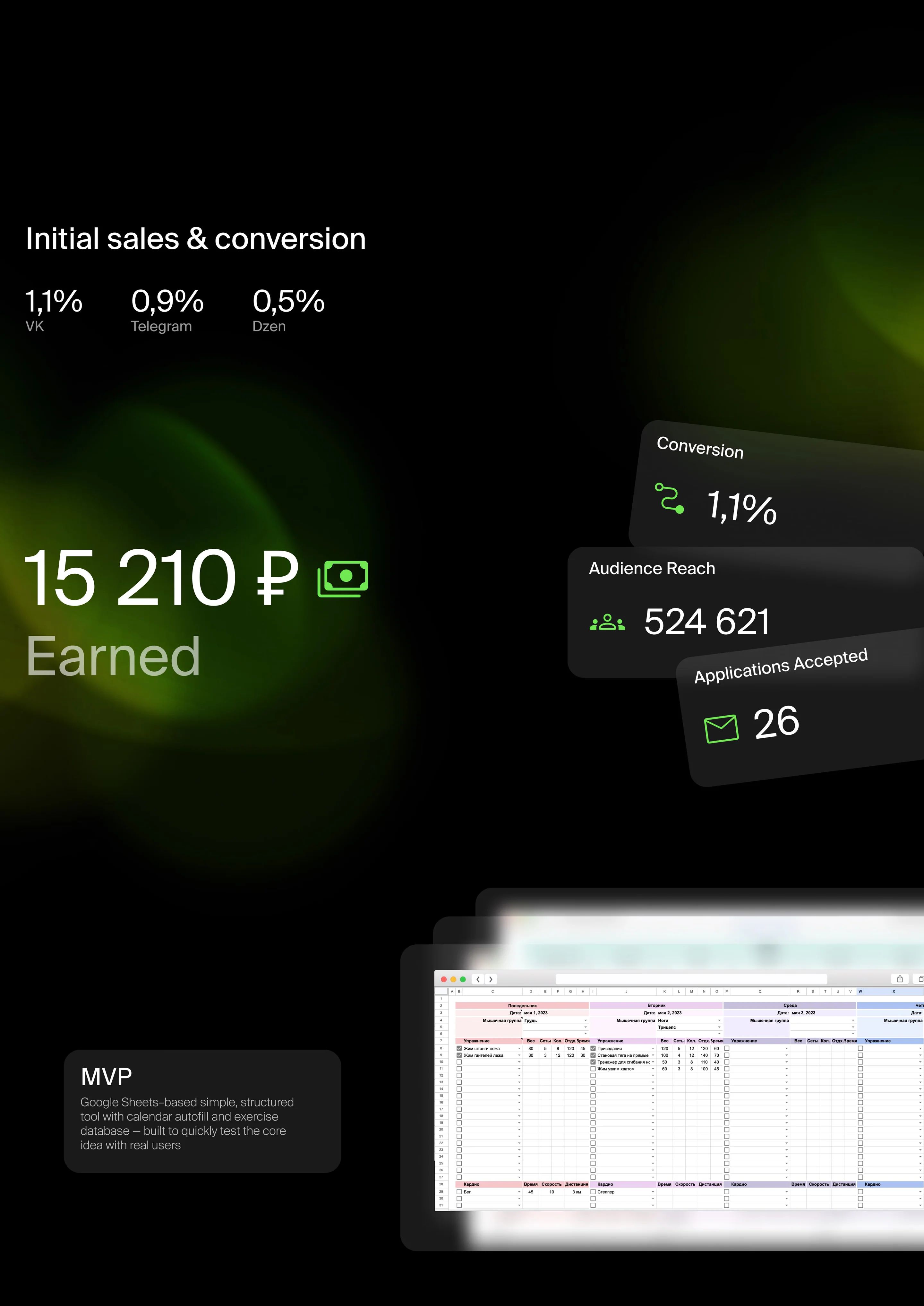Click the green cash icon beside 15 210 ₽

coord(343,578)
